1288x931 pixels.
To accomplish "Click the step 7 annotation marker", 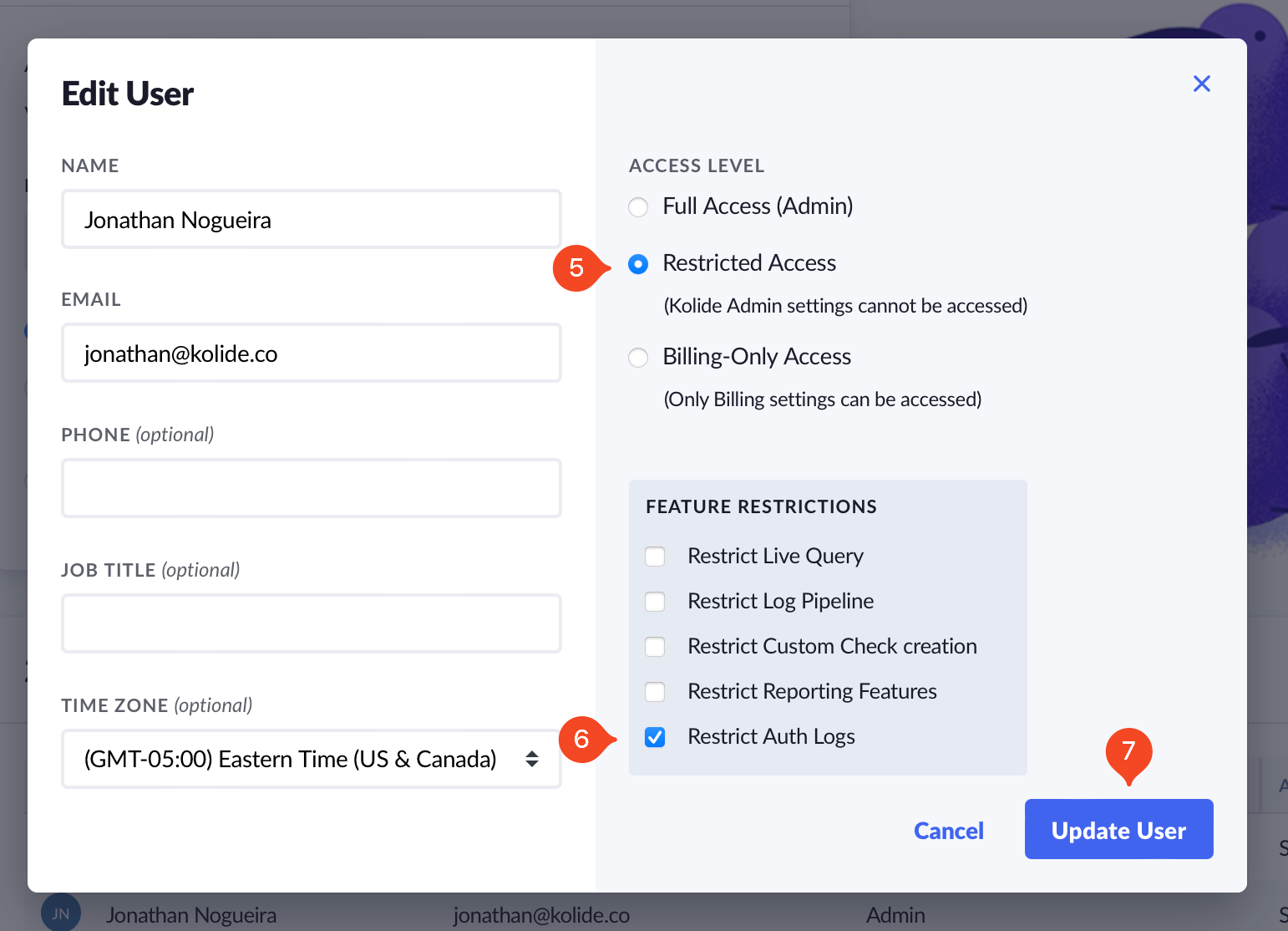I will coord(1128,752).
